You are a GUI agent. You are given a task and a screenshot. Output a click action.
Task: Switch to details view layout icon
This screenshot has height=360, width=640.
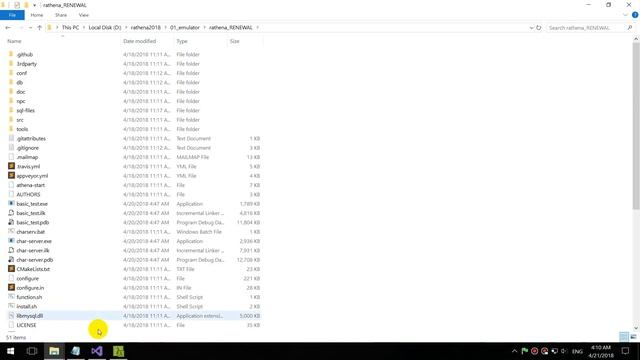pos(624,337)
